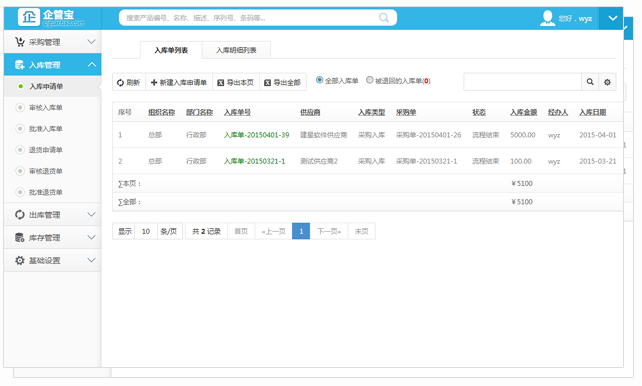Open the user dropdown arrow at top right
The image size is (642, 386).
pyautogui.click(x=613, y=18)
